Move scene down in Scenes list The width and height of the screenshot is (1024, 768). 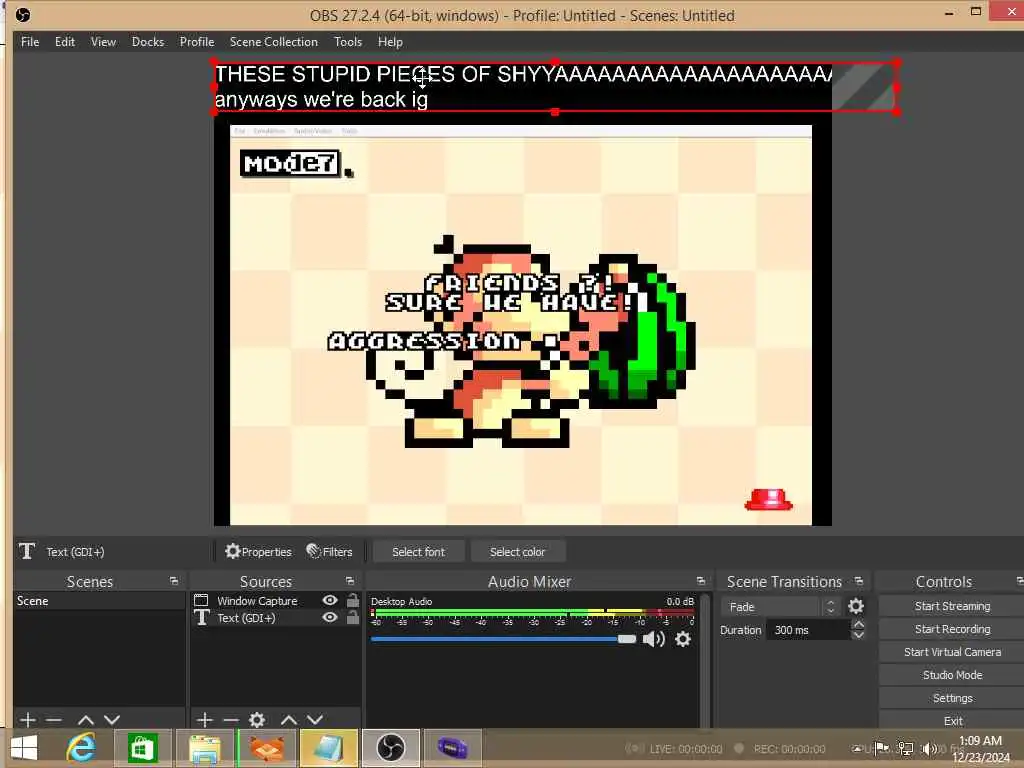pyautogui.click(x=112, y=720)
